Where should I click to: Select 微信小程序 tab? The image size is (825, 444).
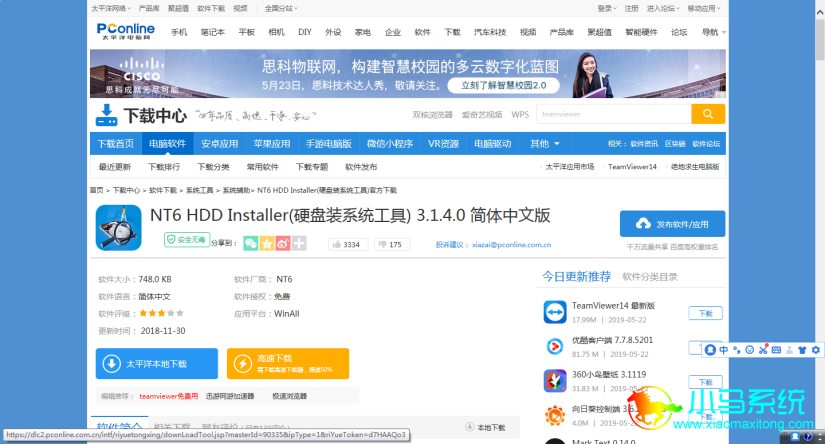tap(389, 144)
